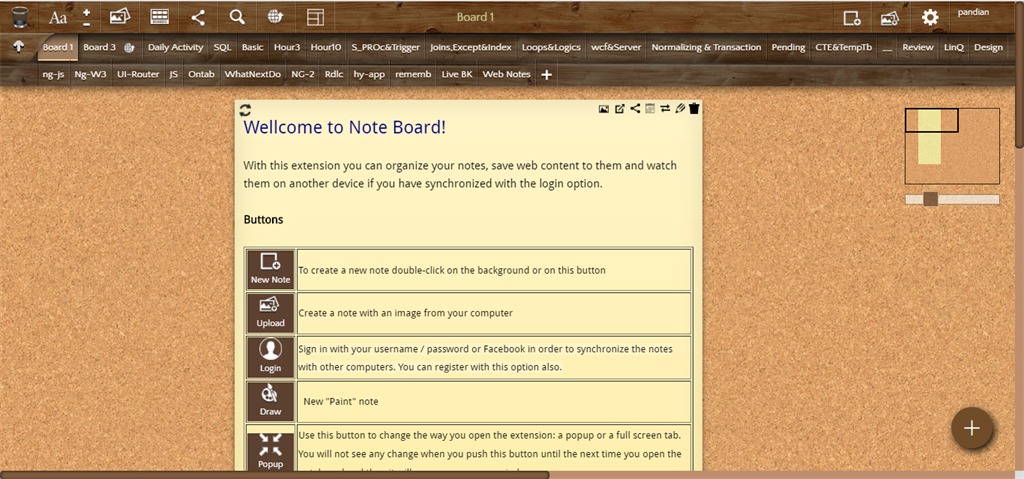Open the boards list icon
Image resolution: width=1024 pixels, height=479 pixels.
click(159, 17)
